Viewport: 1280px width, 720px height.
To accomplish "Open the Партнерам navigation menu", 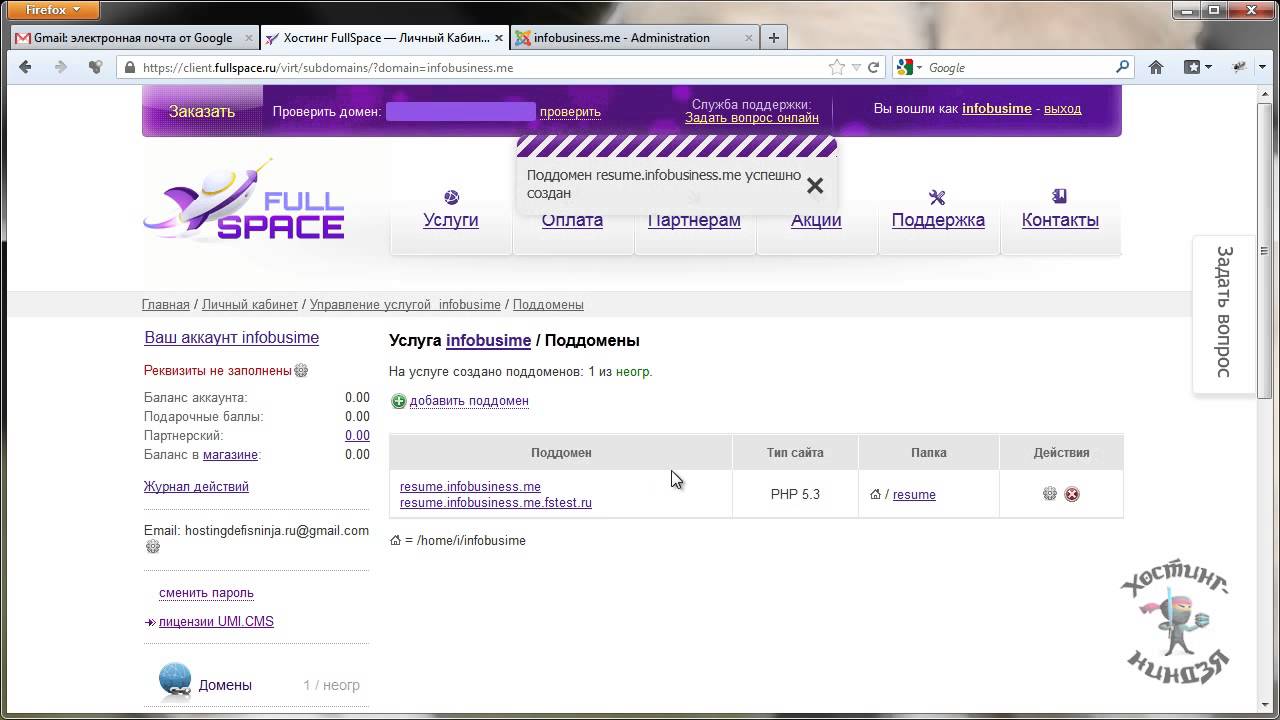I will tap(694, 221).
